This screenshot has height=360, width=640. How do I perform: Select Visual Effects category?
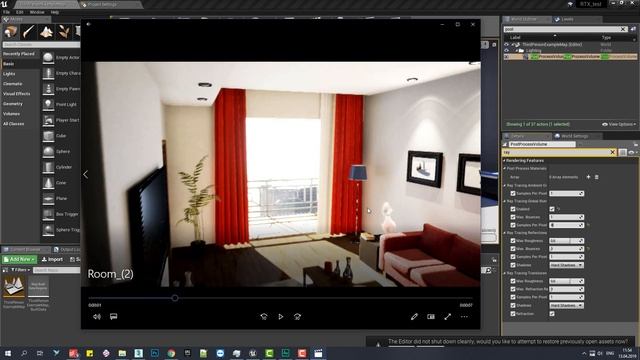coord(16,94)
